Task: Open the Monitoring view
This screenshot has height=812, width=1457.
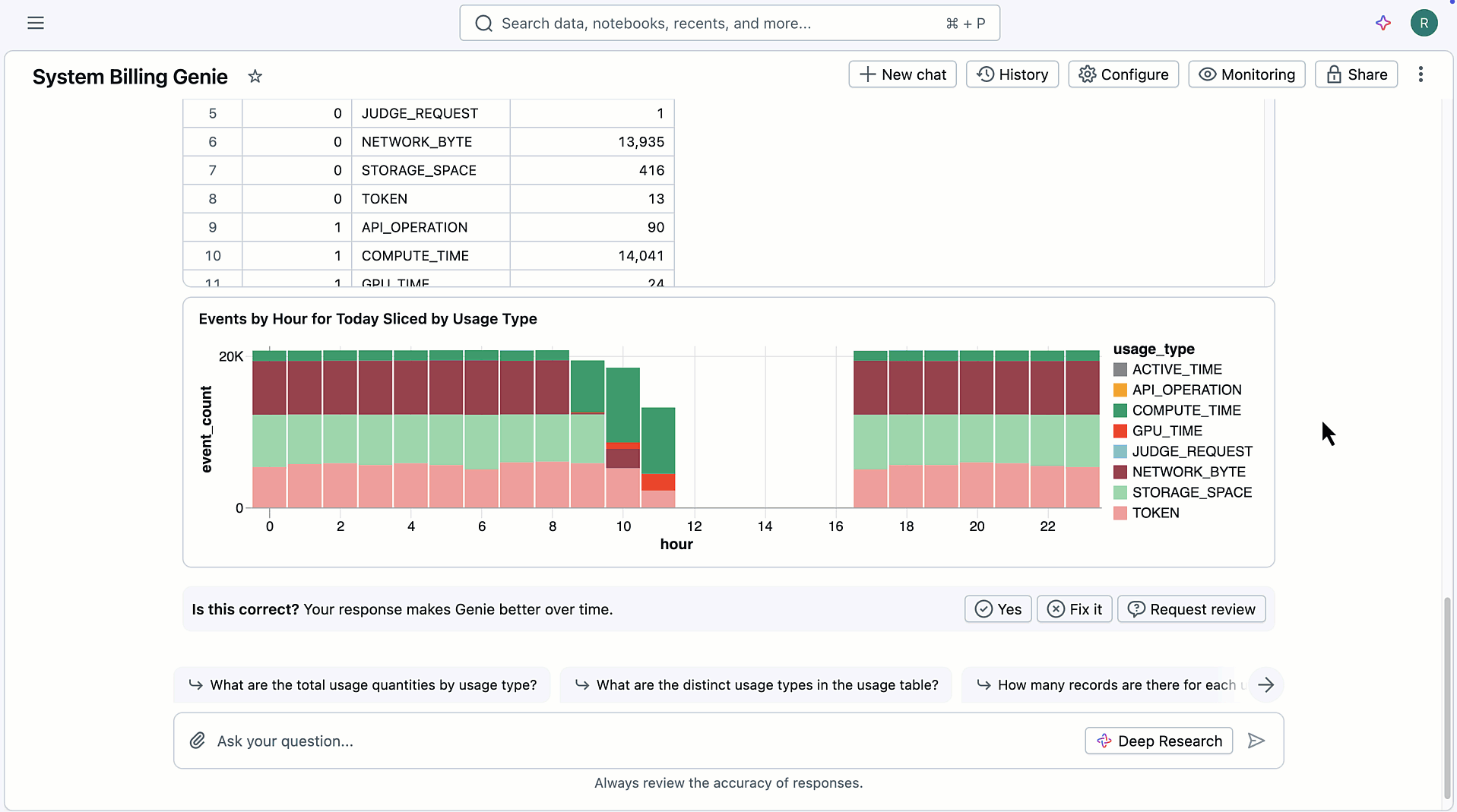Action: click(x=1246, y=74)
